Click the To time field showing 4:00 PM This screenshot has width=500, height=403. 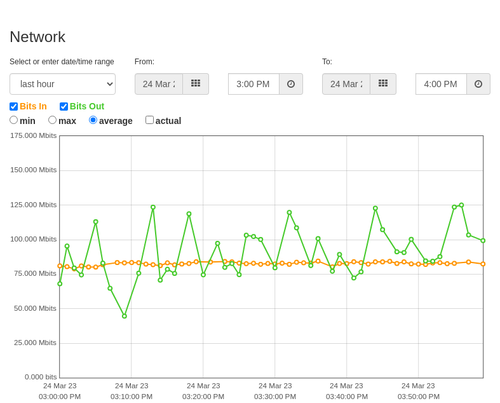tap(441, 84)
